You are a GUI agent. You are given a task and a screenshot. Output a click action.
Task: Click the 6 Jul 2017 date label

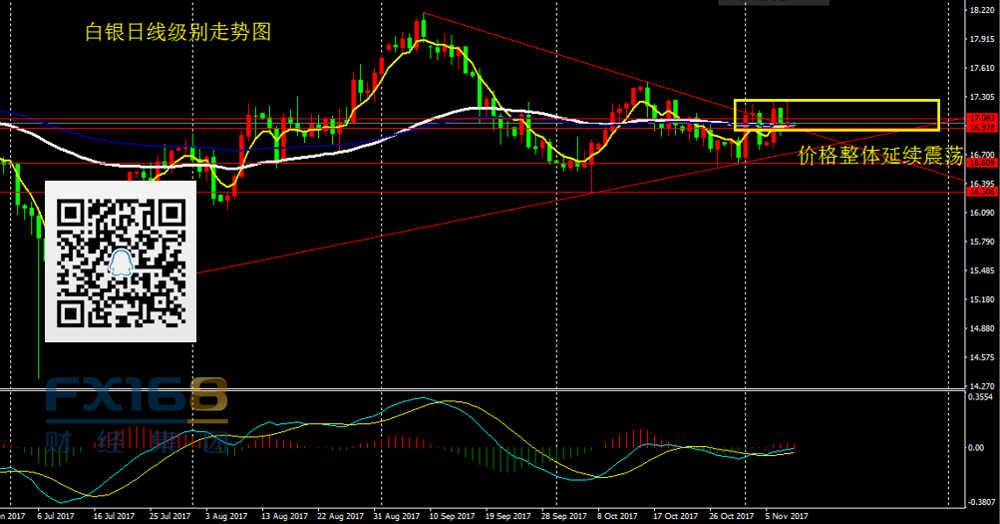(x=54, y=516)
